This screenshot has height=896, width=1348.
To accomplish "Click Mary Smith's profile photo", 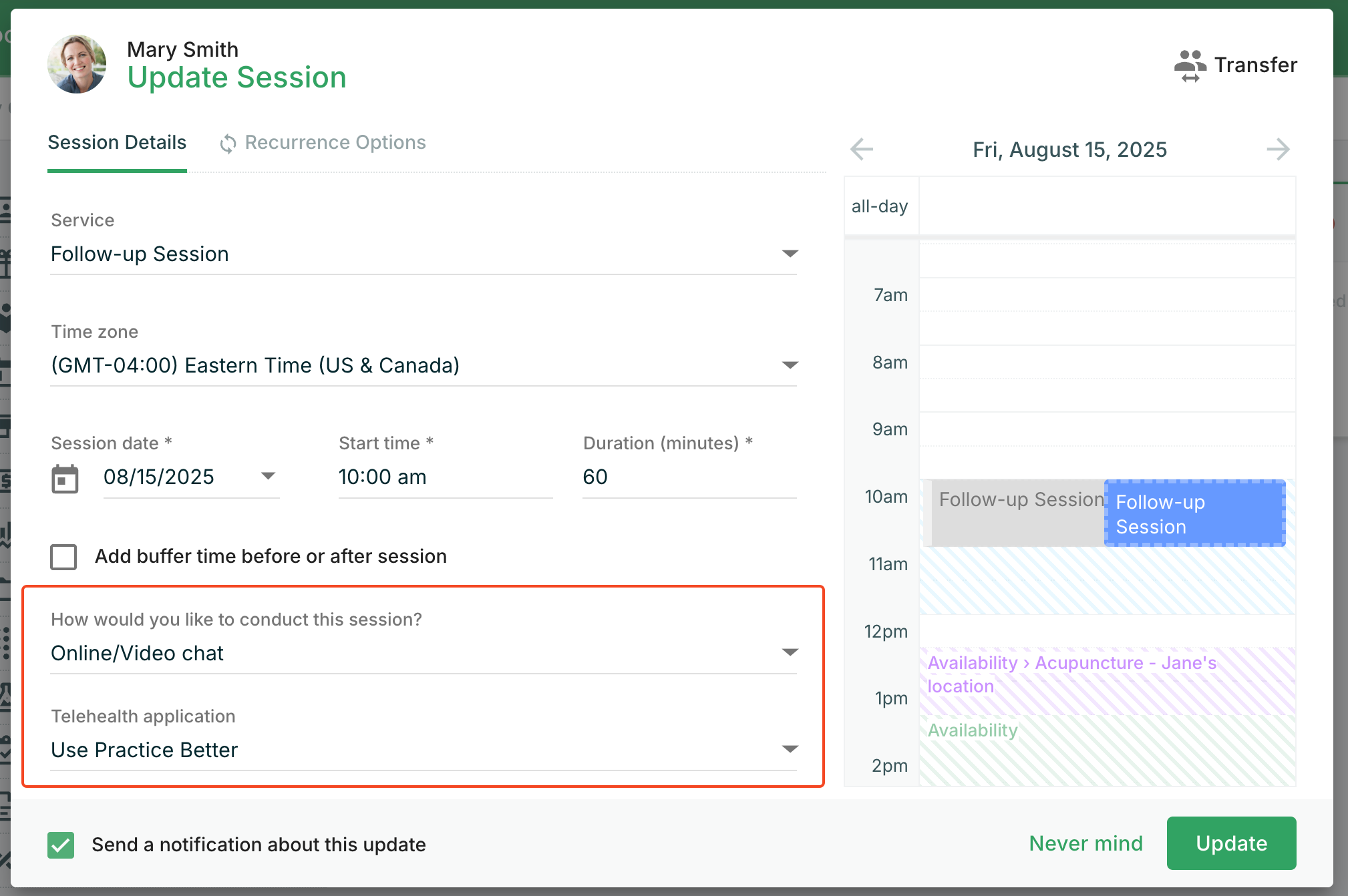I will pos(77,65).
